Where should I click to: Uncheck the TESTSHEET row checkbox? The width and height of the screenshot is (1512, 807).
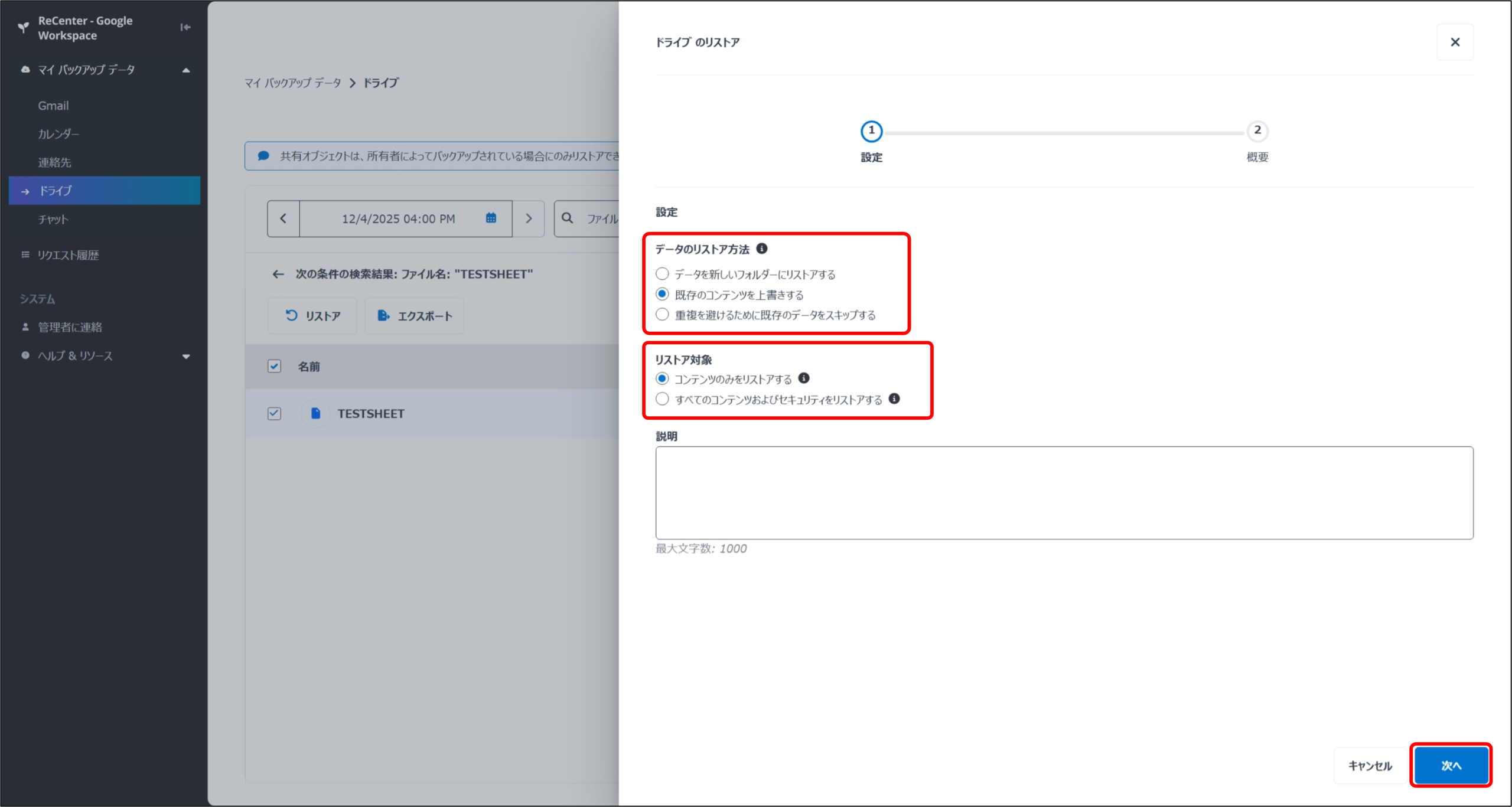tap(274, 413)
